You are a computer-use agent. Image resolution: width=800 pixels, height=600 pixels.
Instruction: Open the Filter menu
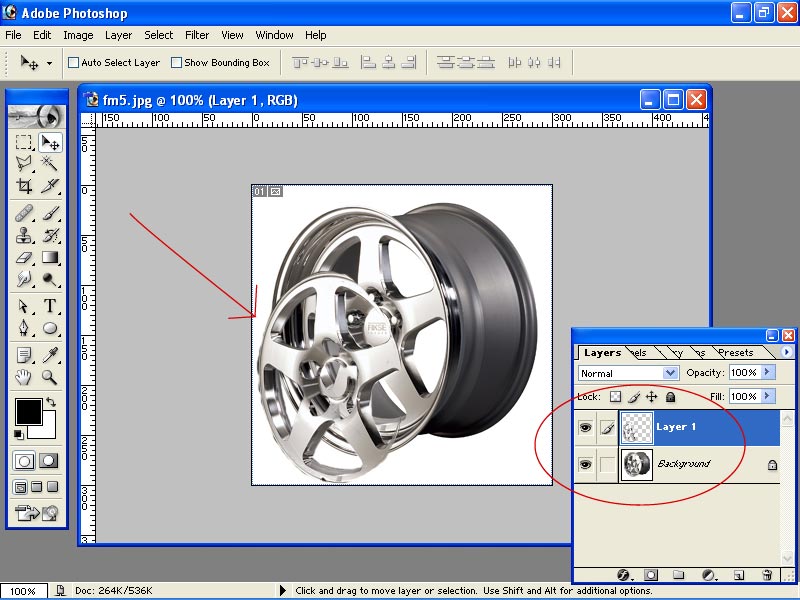[197, 35]
